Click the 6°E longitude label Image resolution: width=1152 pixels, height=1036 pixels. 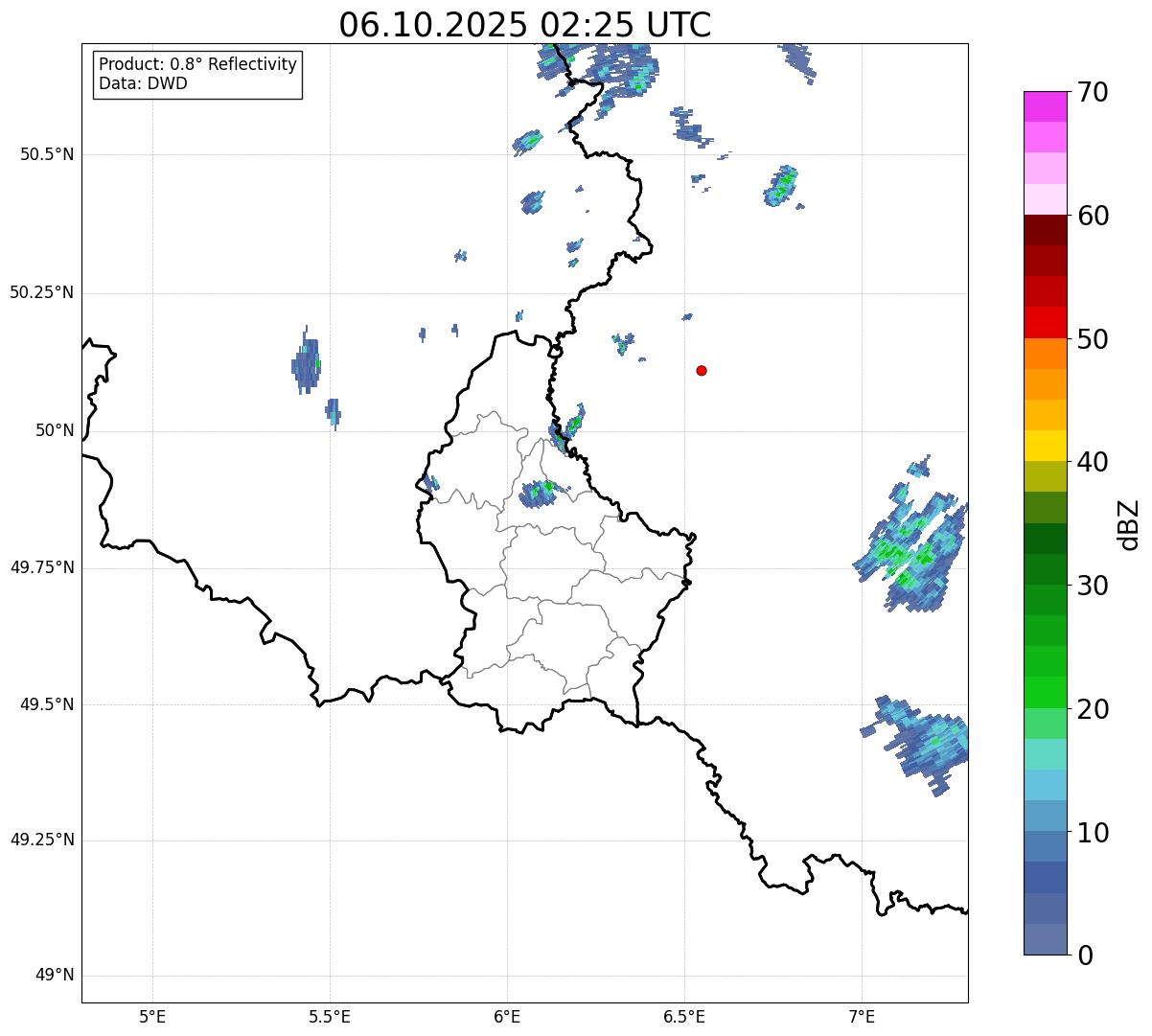(507, 1016)
